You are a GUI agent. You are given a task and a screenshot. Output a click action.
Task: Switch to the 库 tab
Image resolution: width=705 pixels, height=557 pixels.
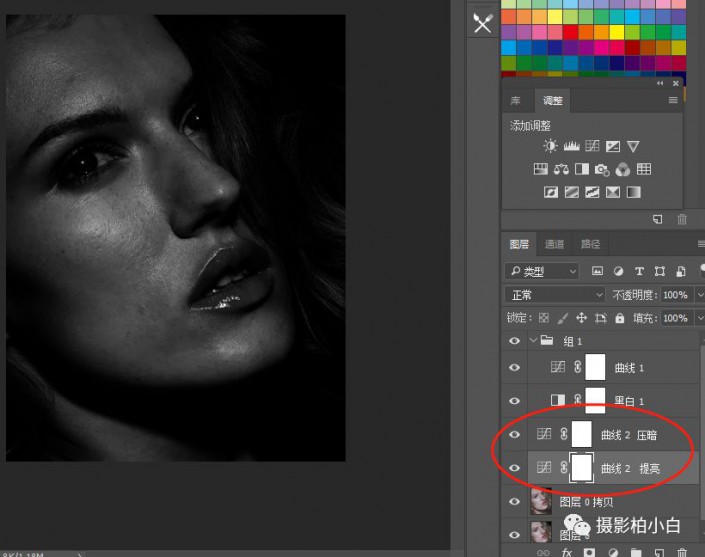pyautogui.click(x=516, y=101)
